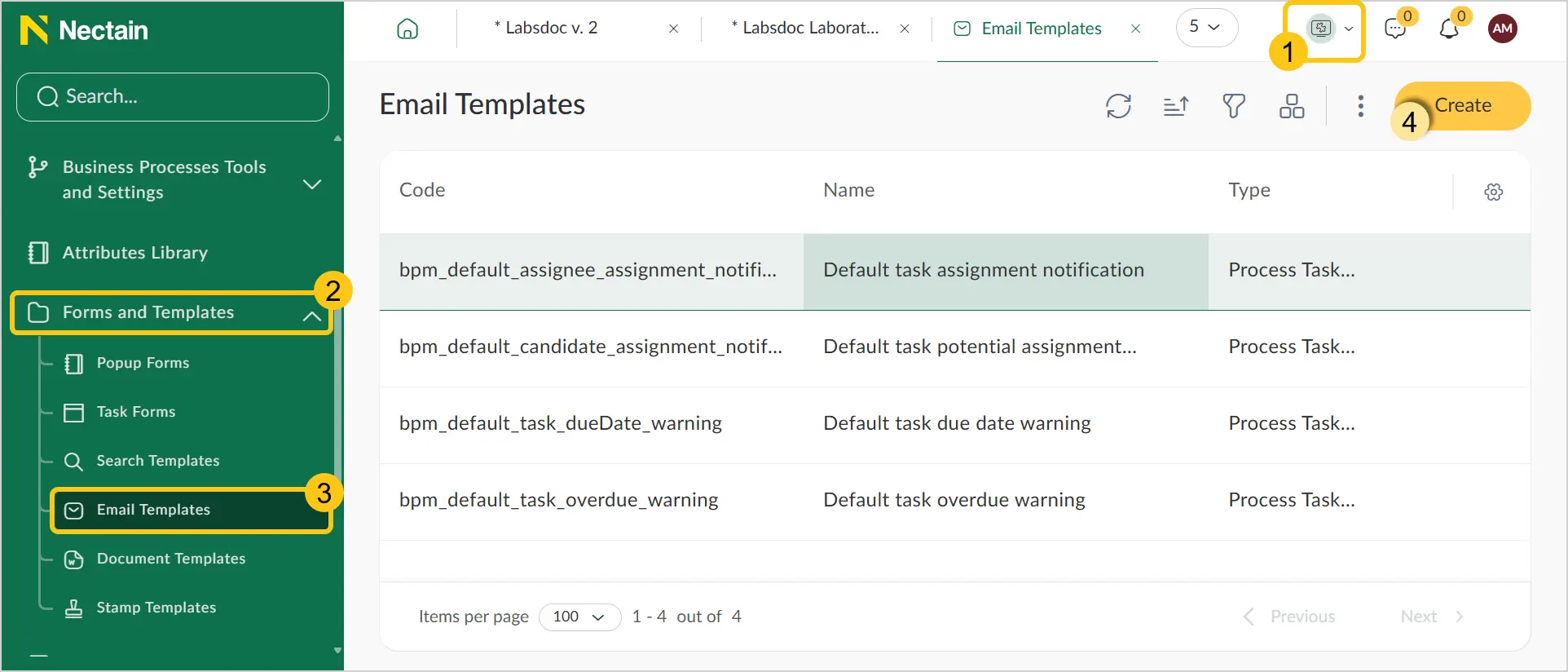Open the chat messages icon
Image resolution: width=1568 pixels, height=672 pixels.
click(1395, 29)
